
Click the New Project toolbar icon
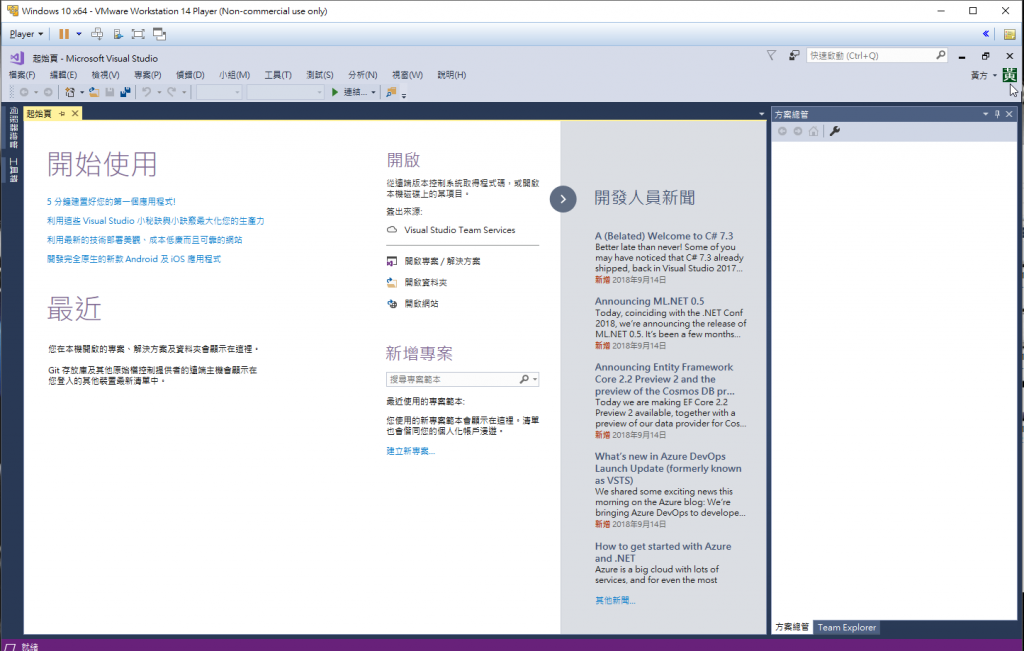pyautogui.click(x=70, y=92)
